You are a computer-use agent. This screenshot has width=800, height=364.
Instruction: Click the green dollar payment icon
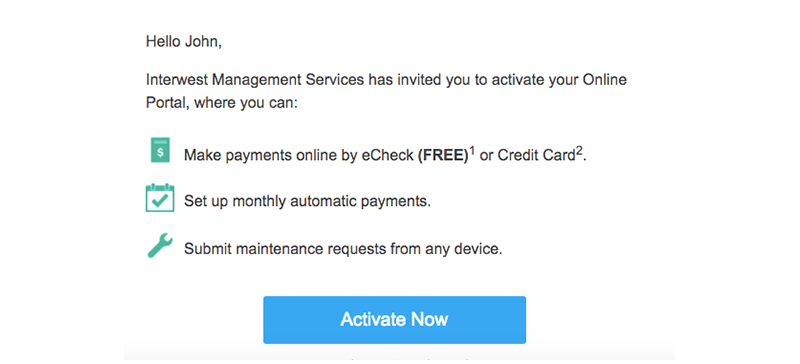[160, 150]
